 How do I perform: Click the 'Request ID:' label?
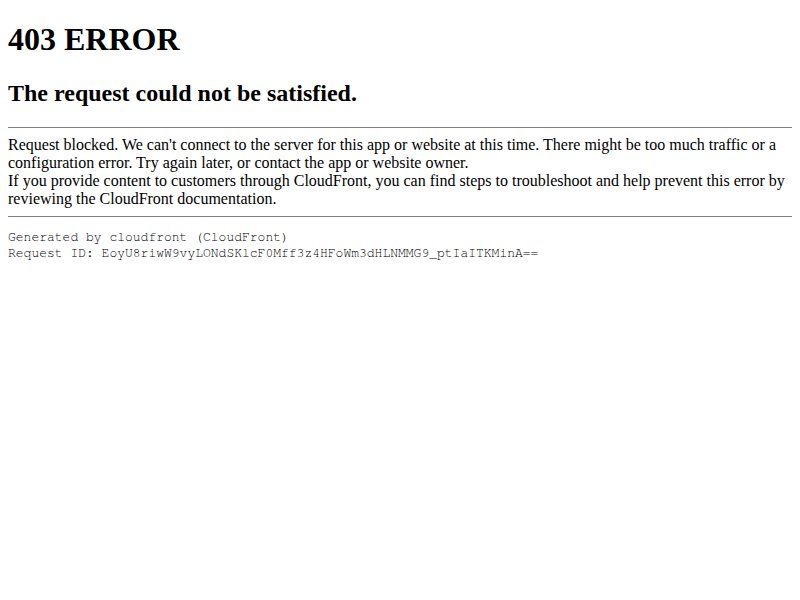coord(51,254)
